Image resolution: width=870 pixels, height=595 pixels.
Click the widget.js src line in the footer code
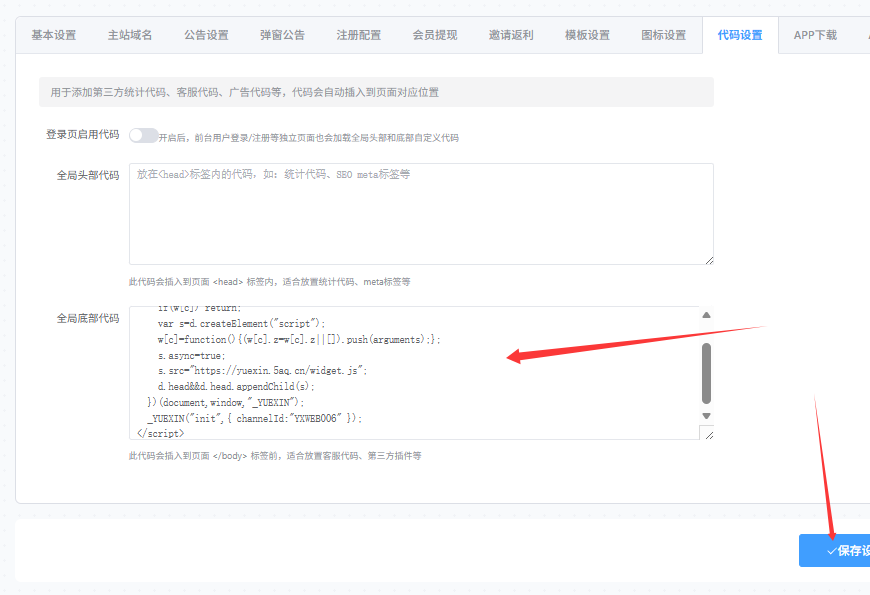(262, 370)
